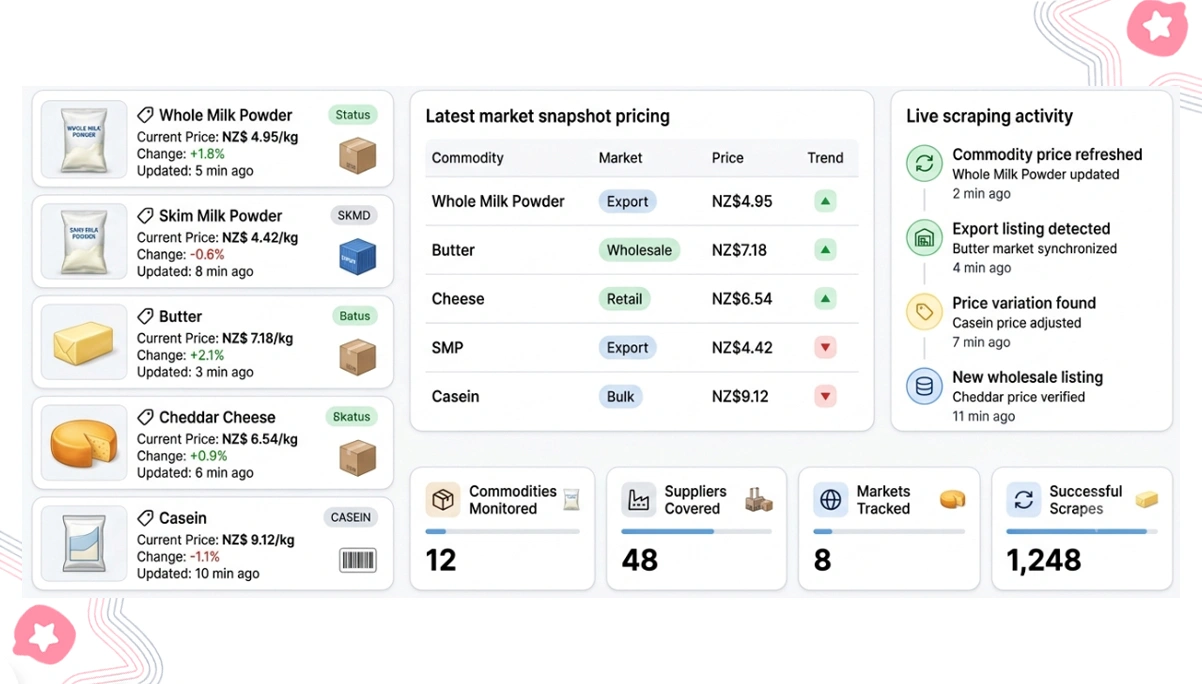The width and height of the screenshot is (1202, 684).
Task: Click the stacked boxes icon on Suppliers Covered tile
Action: click(x=759, y=499)
